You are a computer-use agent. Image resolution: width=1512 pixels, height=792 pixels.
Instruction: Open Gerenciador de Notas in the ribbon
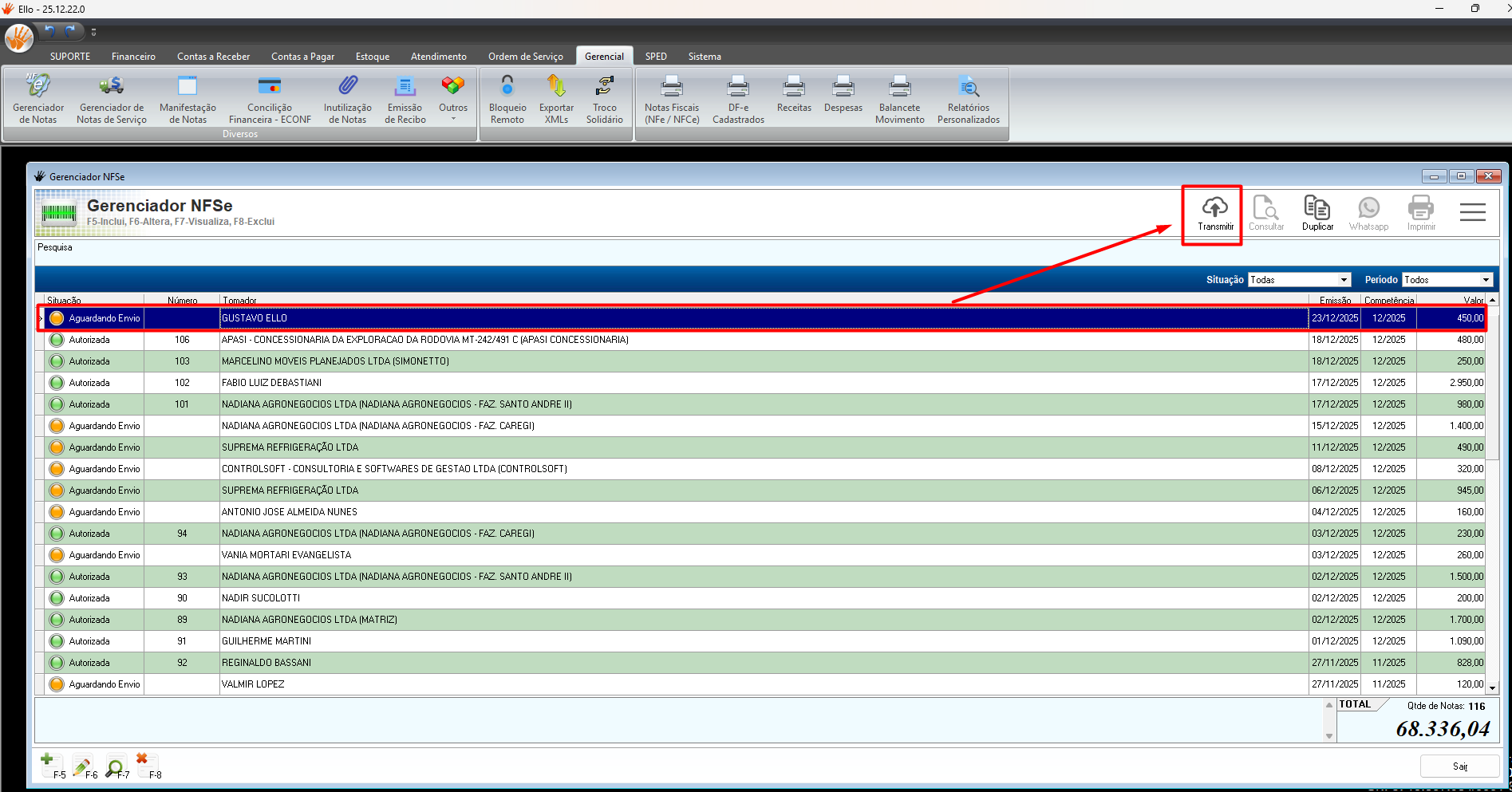pyautogui.click(x=38, y=99)
